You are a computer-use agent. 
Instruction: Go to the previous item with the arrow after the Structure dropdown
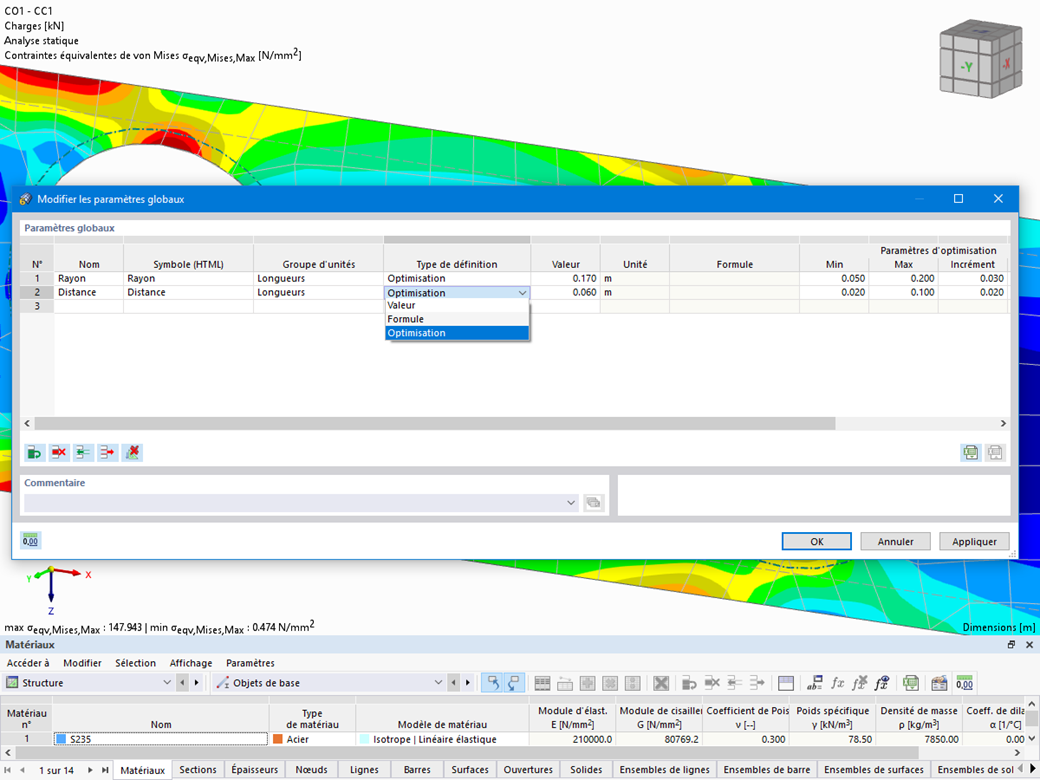tap(182, 682)
